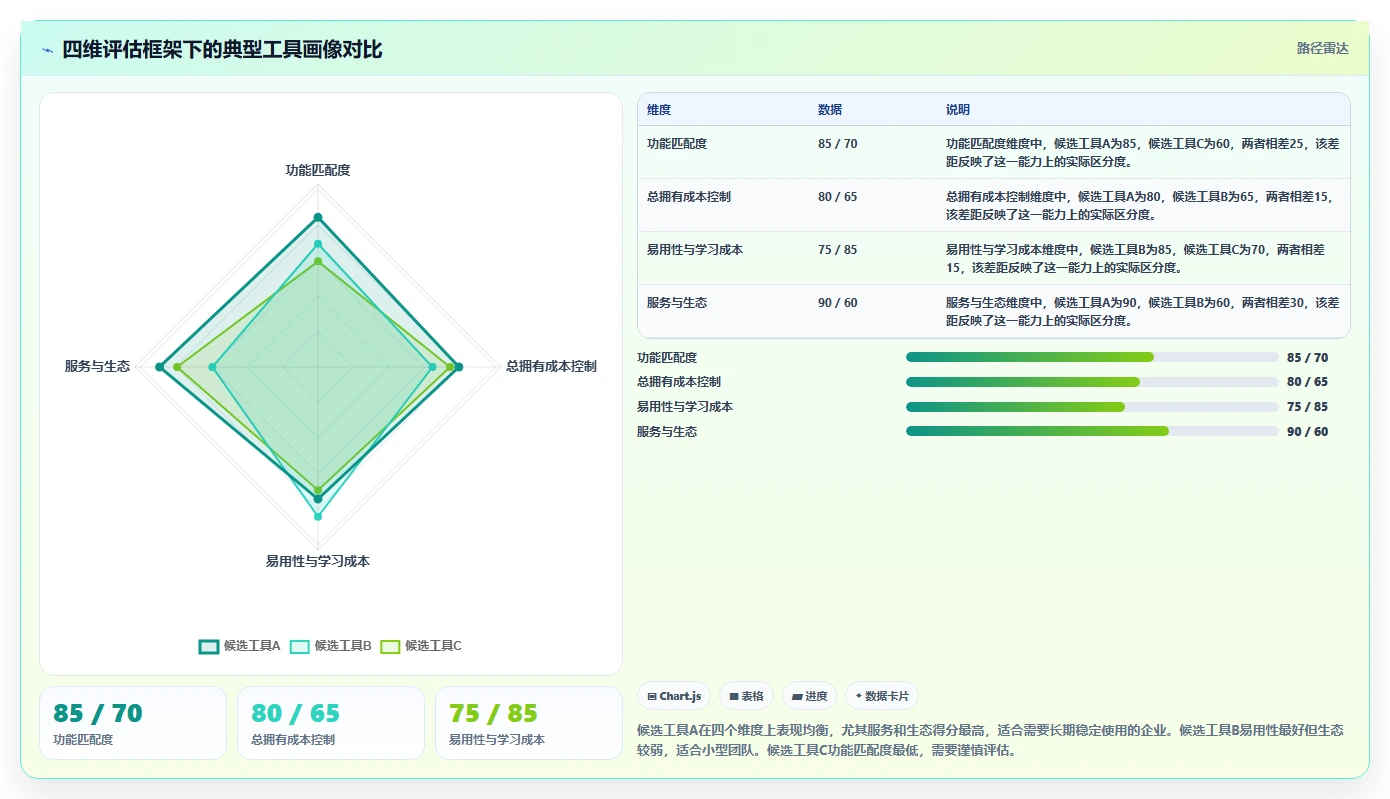The width and height of the screenshot is (1390, 799).
Task: Click the 总拥有成本控制 progress bar
Action: [1092, 382]
